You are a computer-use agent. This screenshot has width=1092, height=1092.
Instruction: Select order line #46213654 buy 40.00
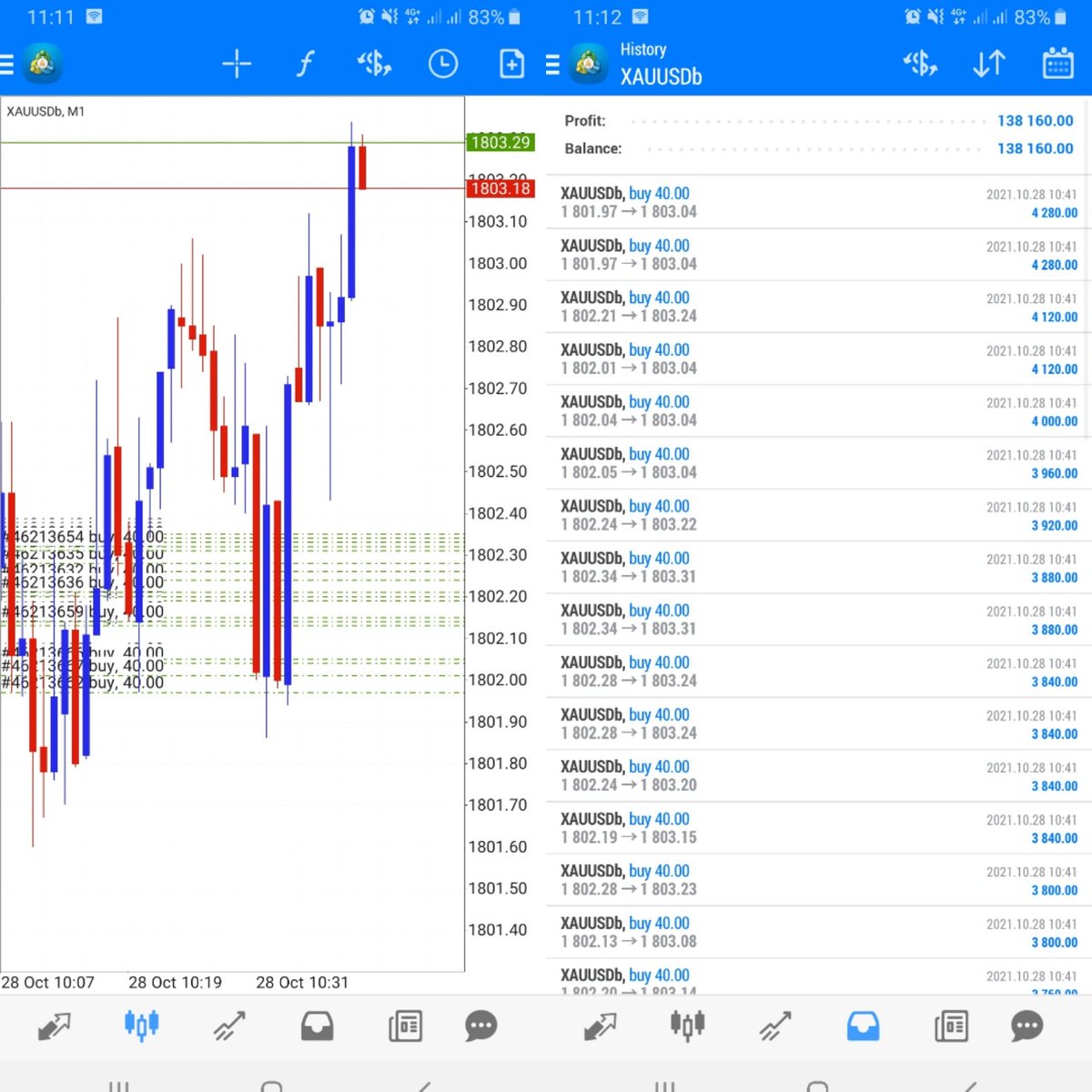[84, 537]
